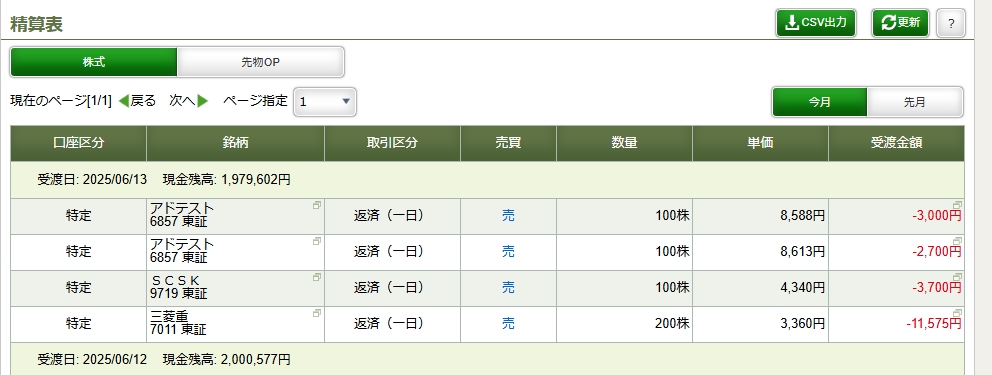Image resolution: width=992 pixels, height=375 pixels.
Task: Click 売 link in アドテスト 8,588円 row
Action: point(508,216)
